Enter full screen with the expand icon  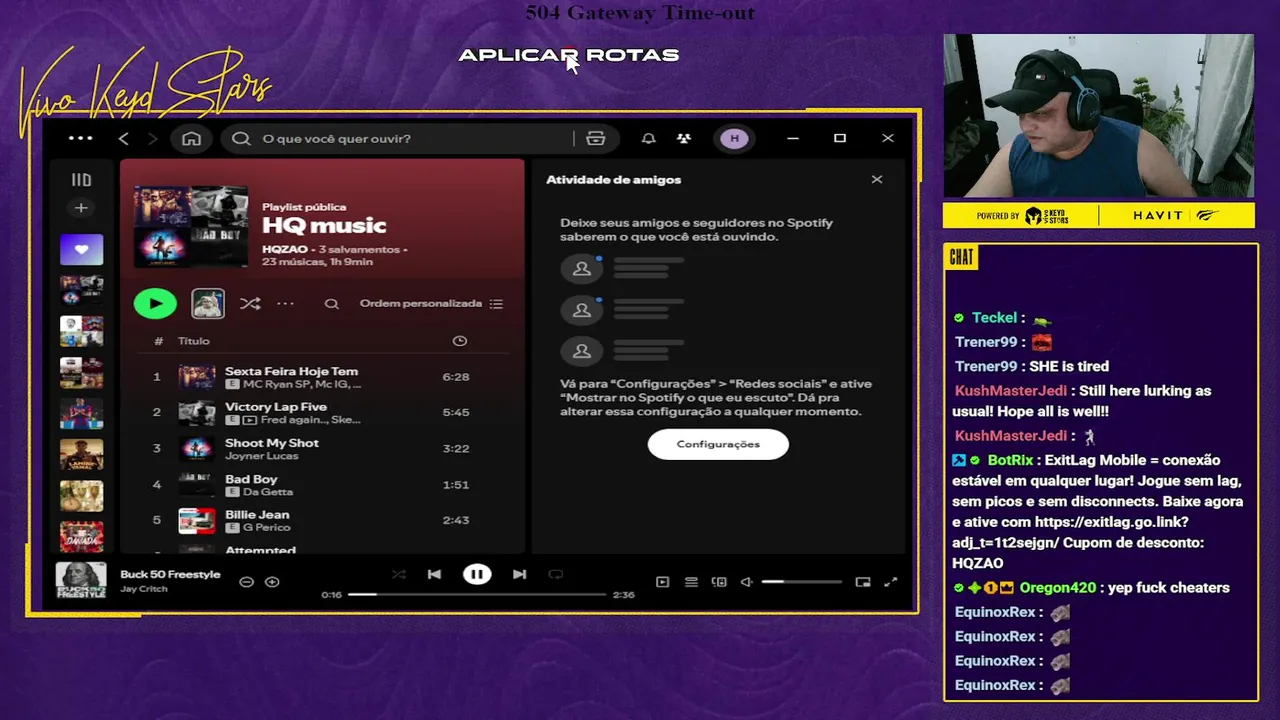(x=891, y=582)
